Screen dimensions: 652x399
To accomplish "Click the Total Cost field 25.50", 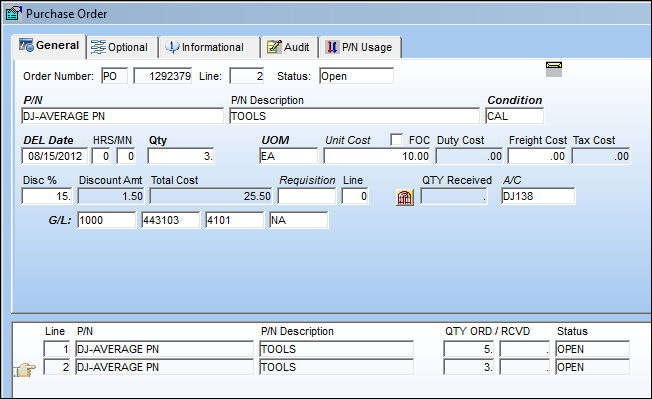I will (211, 196).
